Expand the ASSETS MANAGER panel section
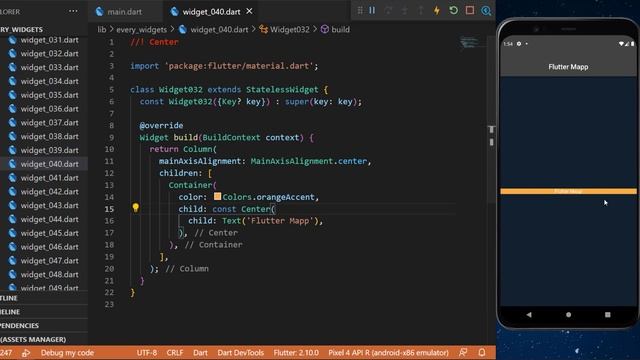Screen dimensions: 640x360 pos(44,340)
